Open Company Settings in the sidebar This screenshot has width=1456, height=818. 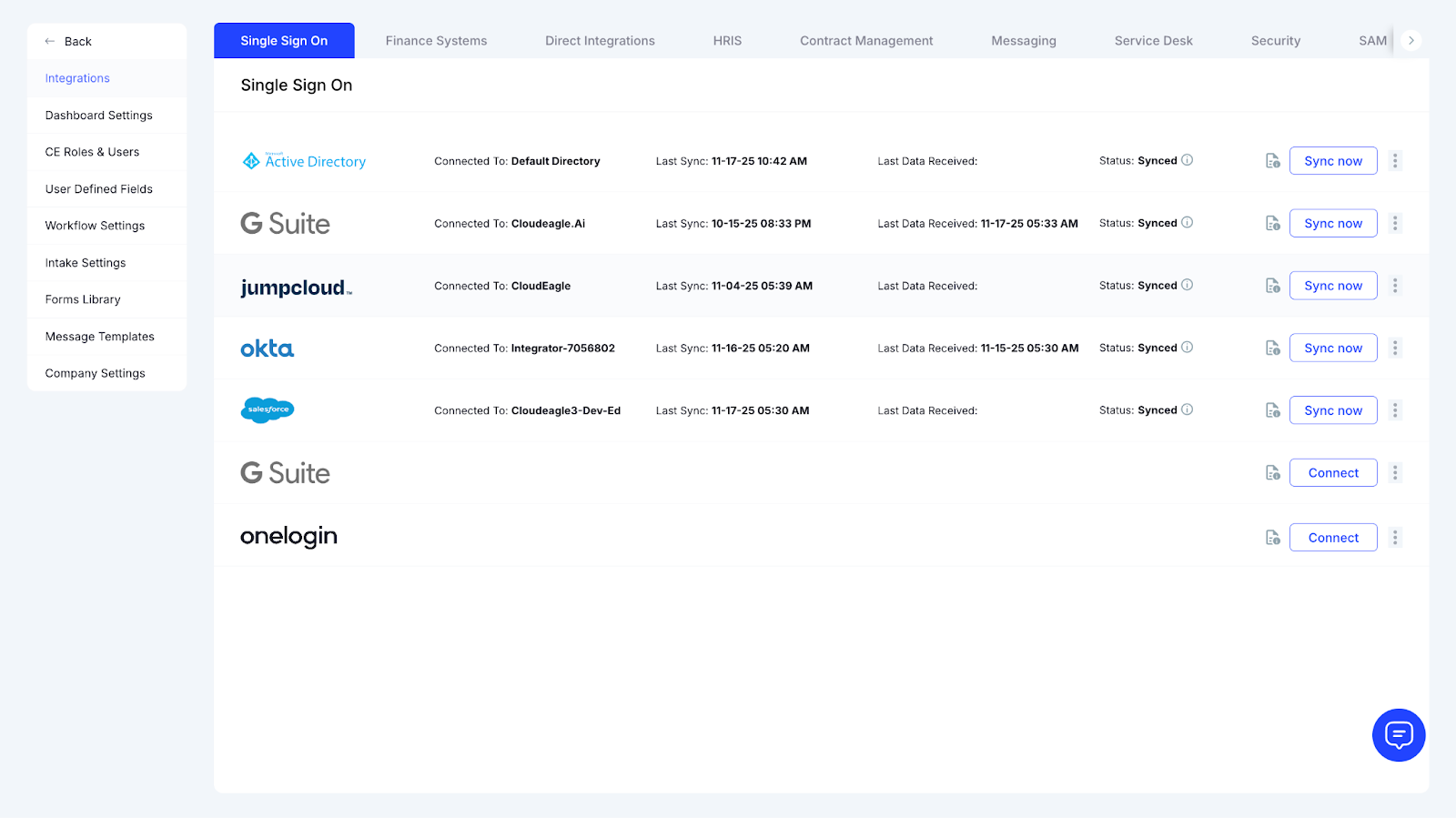click(107, 373)
